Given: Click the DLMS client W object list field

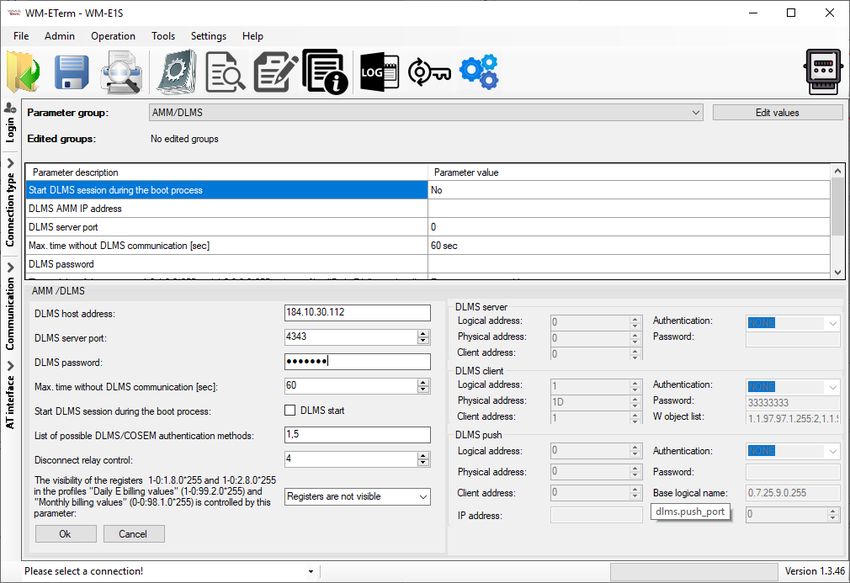Looking at the screenshot, I should coord(793,418).
